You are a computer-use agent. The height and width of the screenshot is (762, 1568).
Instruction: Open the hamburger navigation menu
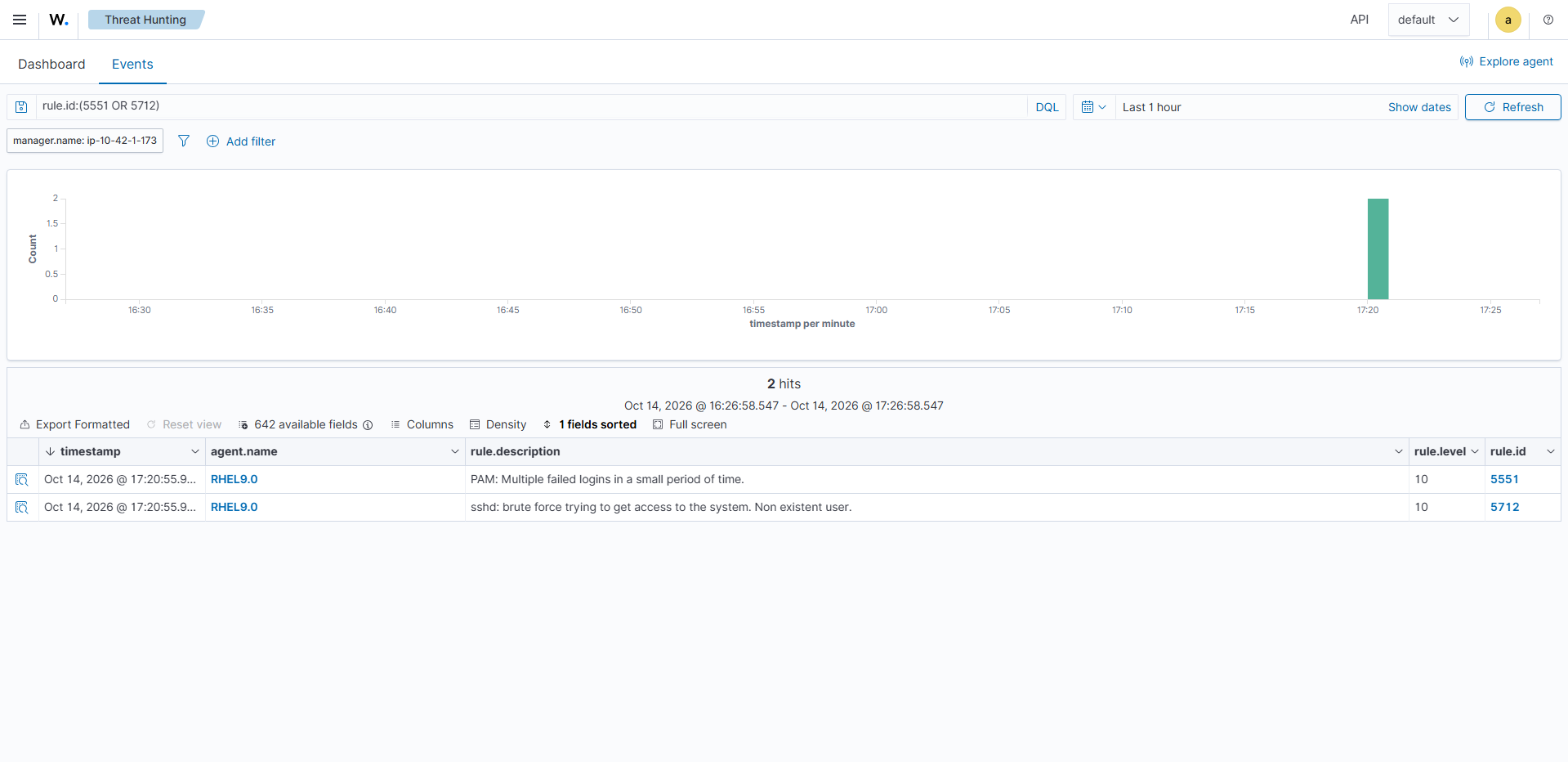click(20, 20)
